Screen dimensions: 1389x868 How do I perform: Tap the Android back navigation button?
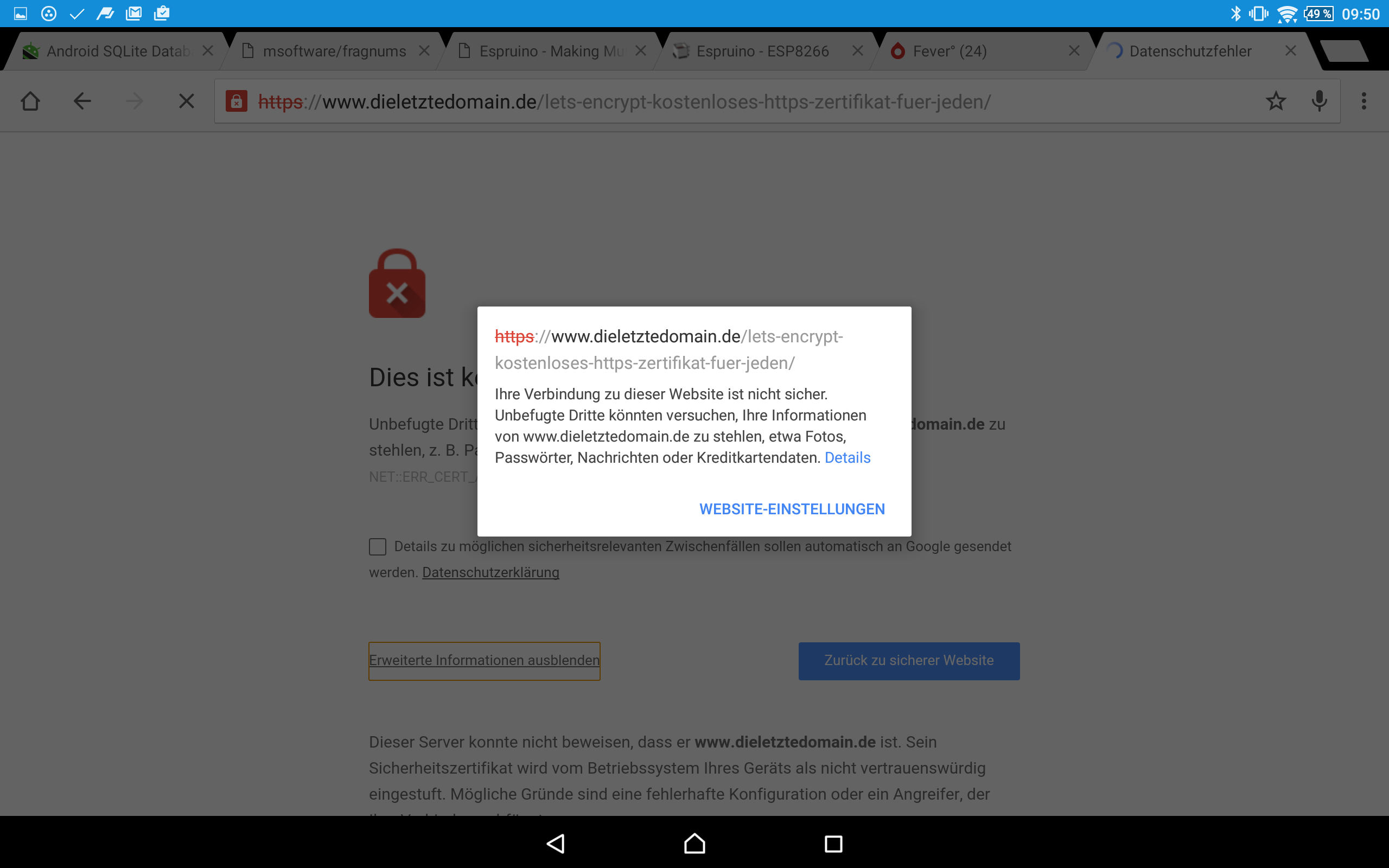click(x=556, y=843)
